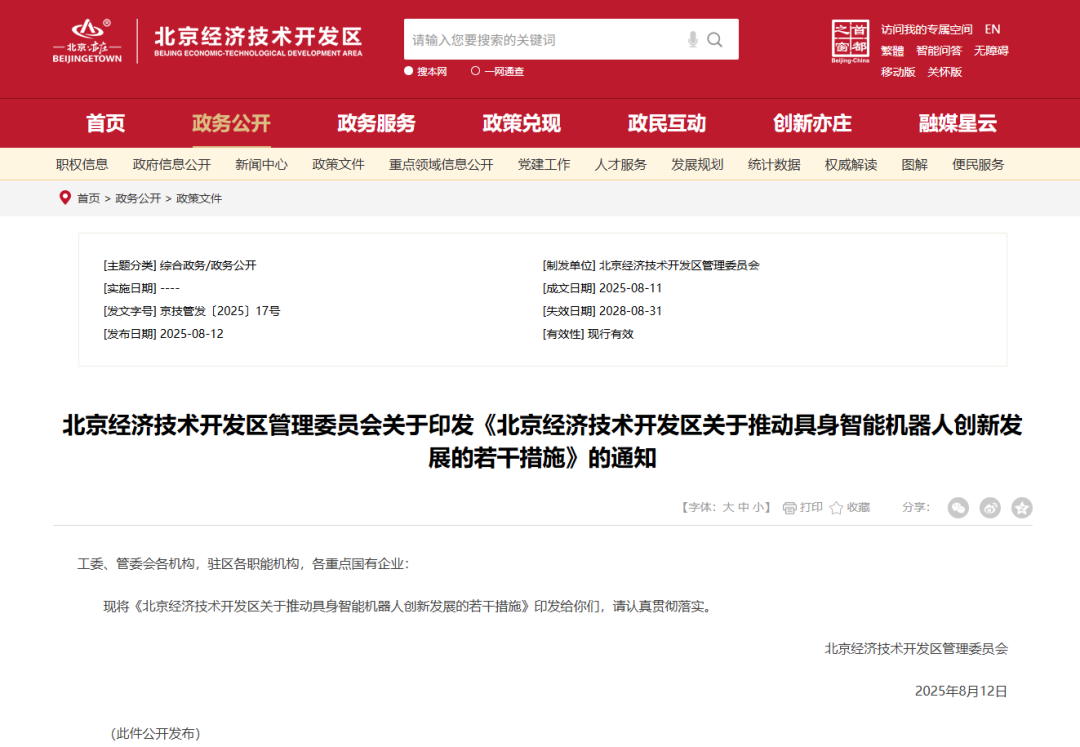
Task: Switch to the 政策文件 tab
Action: pyautogui.click(x=337, y=164)
